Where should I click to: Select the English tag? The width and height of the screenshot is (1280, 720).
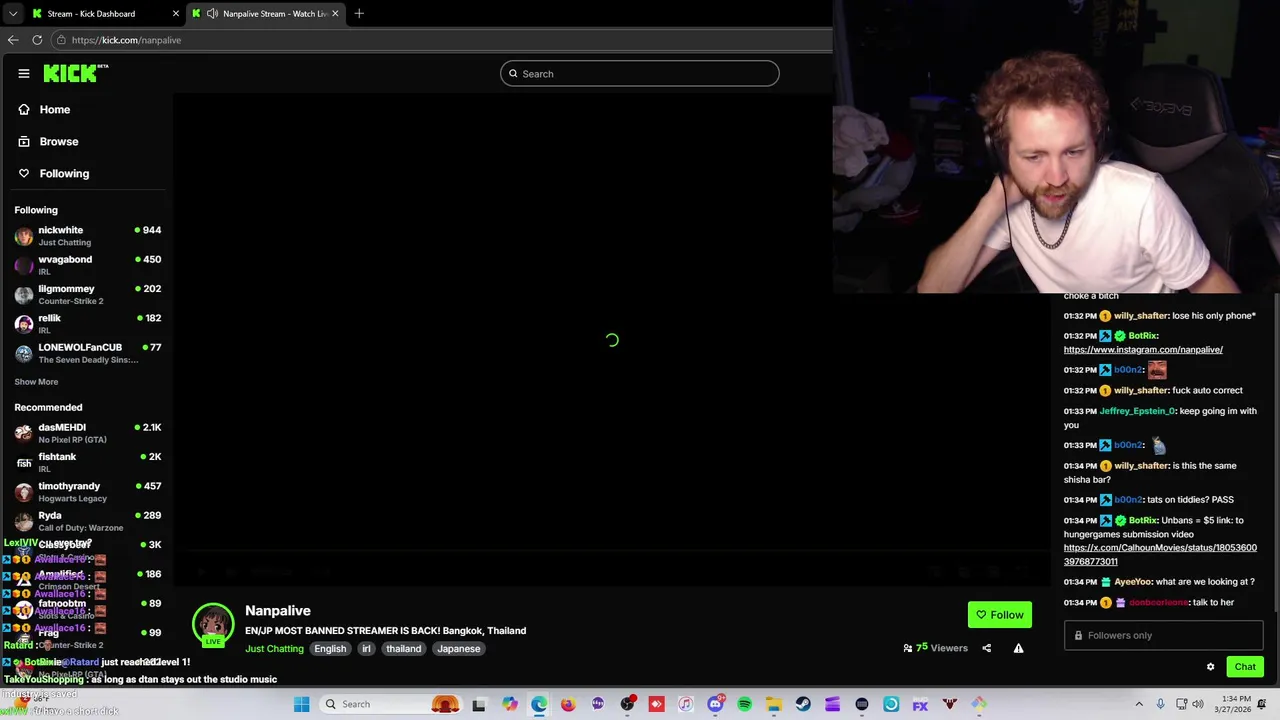(330, 648)
